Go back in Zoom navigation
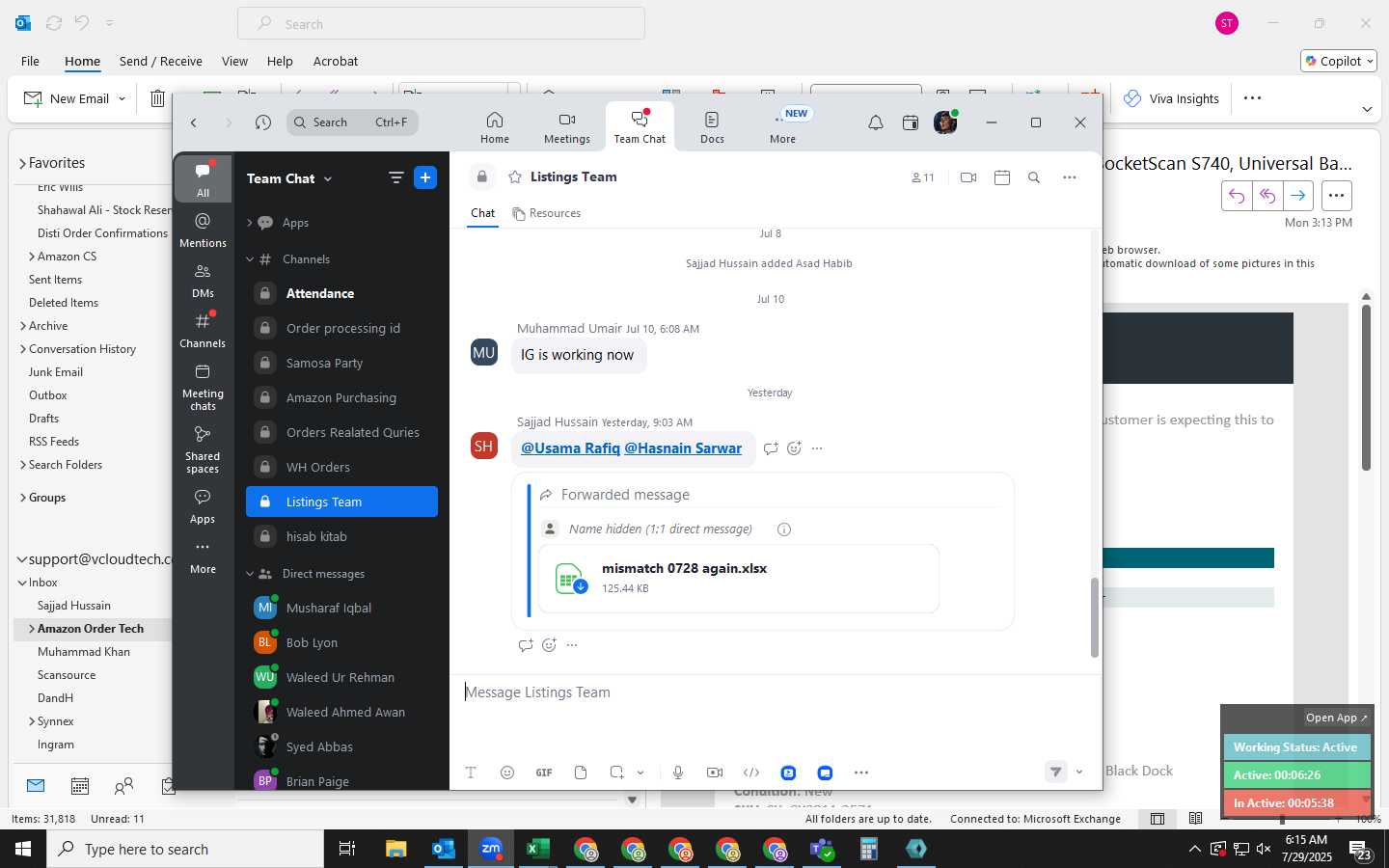Image resolution: width=1389 pixels, height=868 pixels. click(194, 122)
